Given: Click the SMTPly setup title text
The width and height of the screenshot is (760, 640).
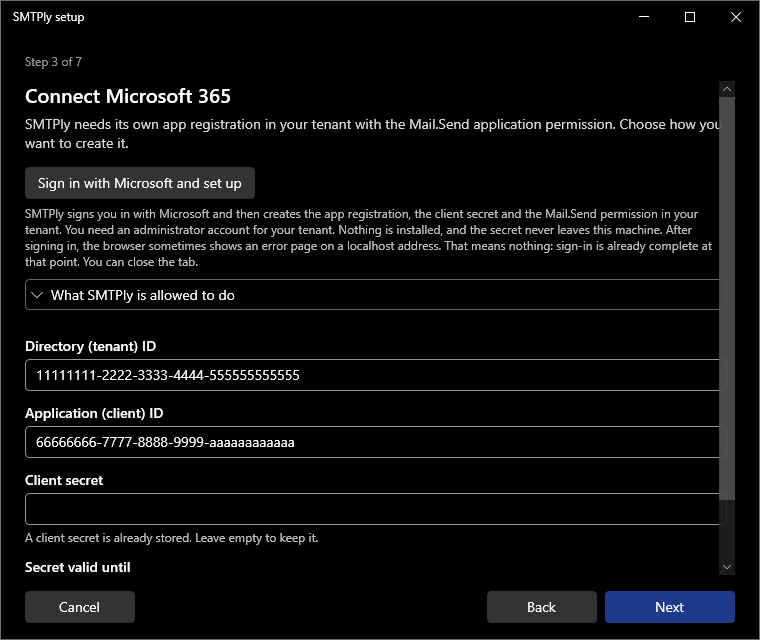Looking at the screenshot, I should point(48,17).
